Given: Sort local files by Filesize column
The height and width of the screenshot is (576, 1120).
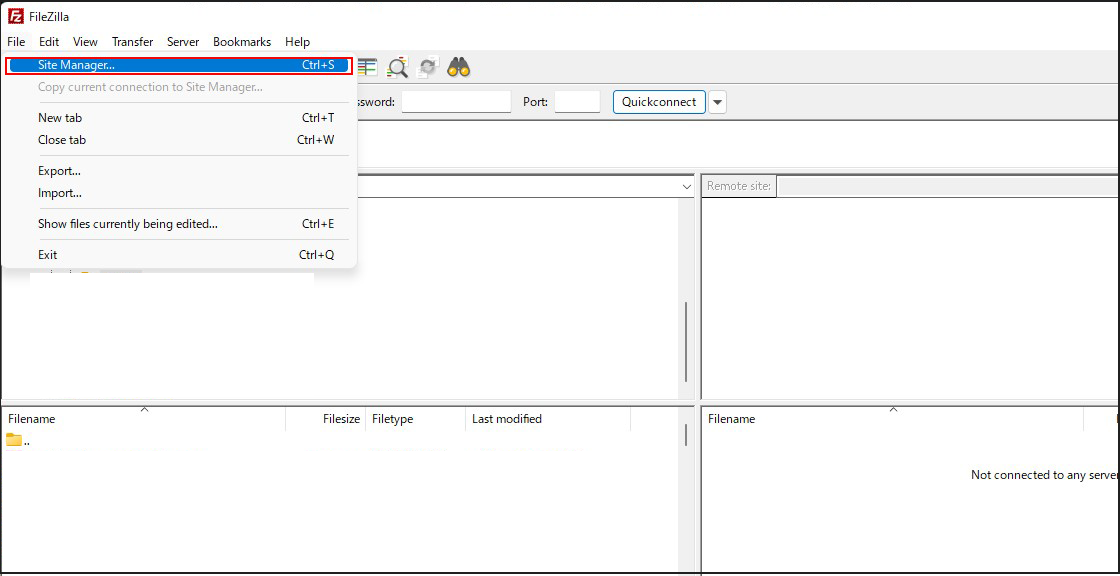Looking at the screenshot, I should coord(326,419).
